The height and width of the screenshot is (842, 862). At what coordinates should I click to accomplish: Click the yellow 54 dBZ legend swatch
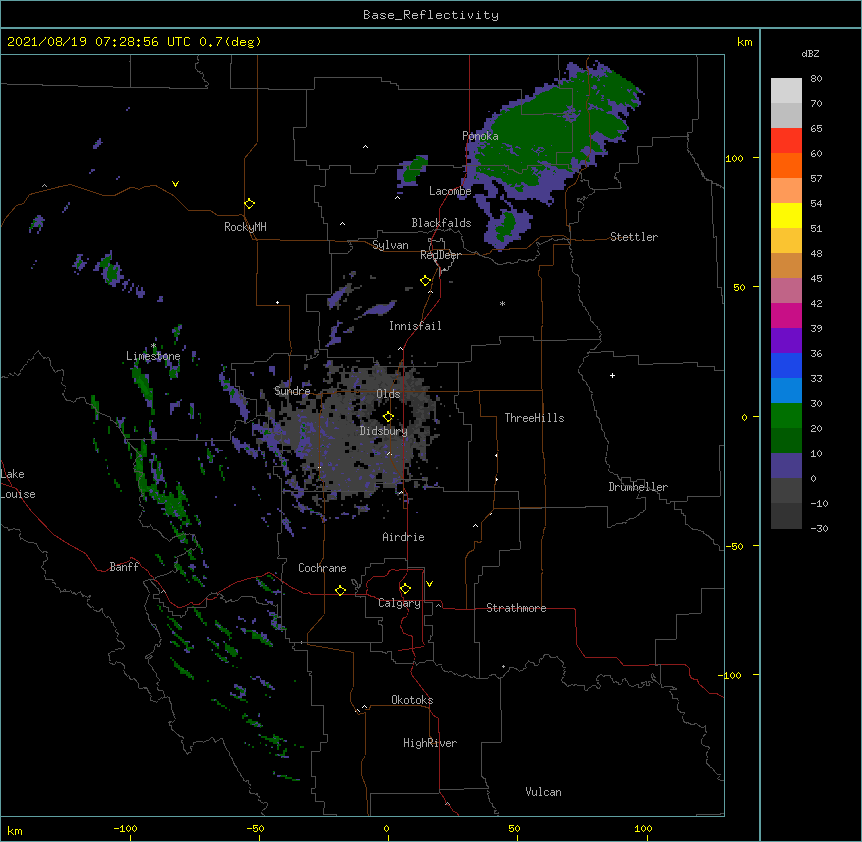[x=786, y=215]
